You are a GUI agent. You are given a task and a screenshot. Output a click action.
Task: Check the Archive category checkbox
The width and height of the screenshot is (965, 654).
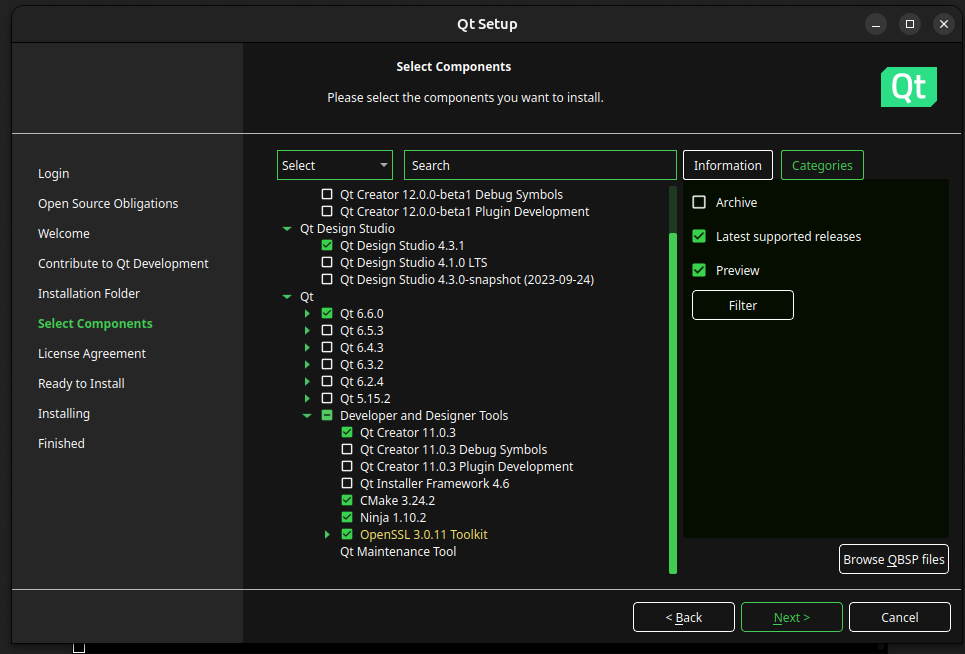pos(699,202)
